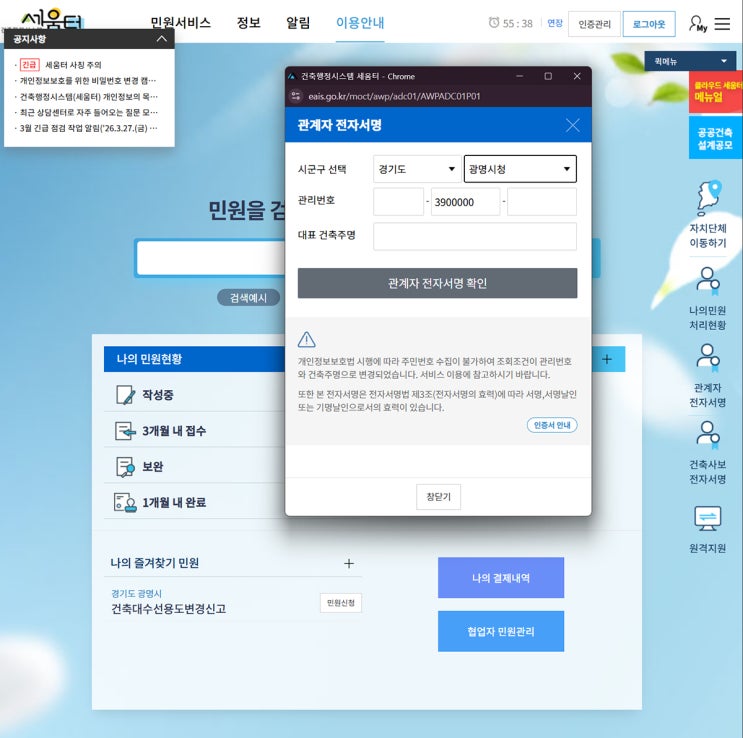Viewport: 743px width, 738px height.
Task: Click the last 관리번호 input field
Action: coord(542,202)
